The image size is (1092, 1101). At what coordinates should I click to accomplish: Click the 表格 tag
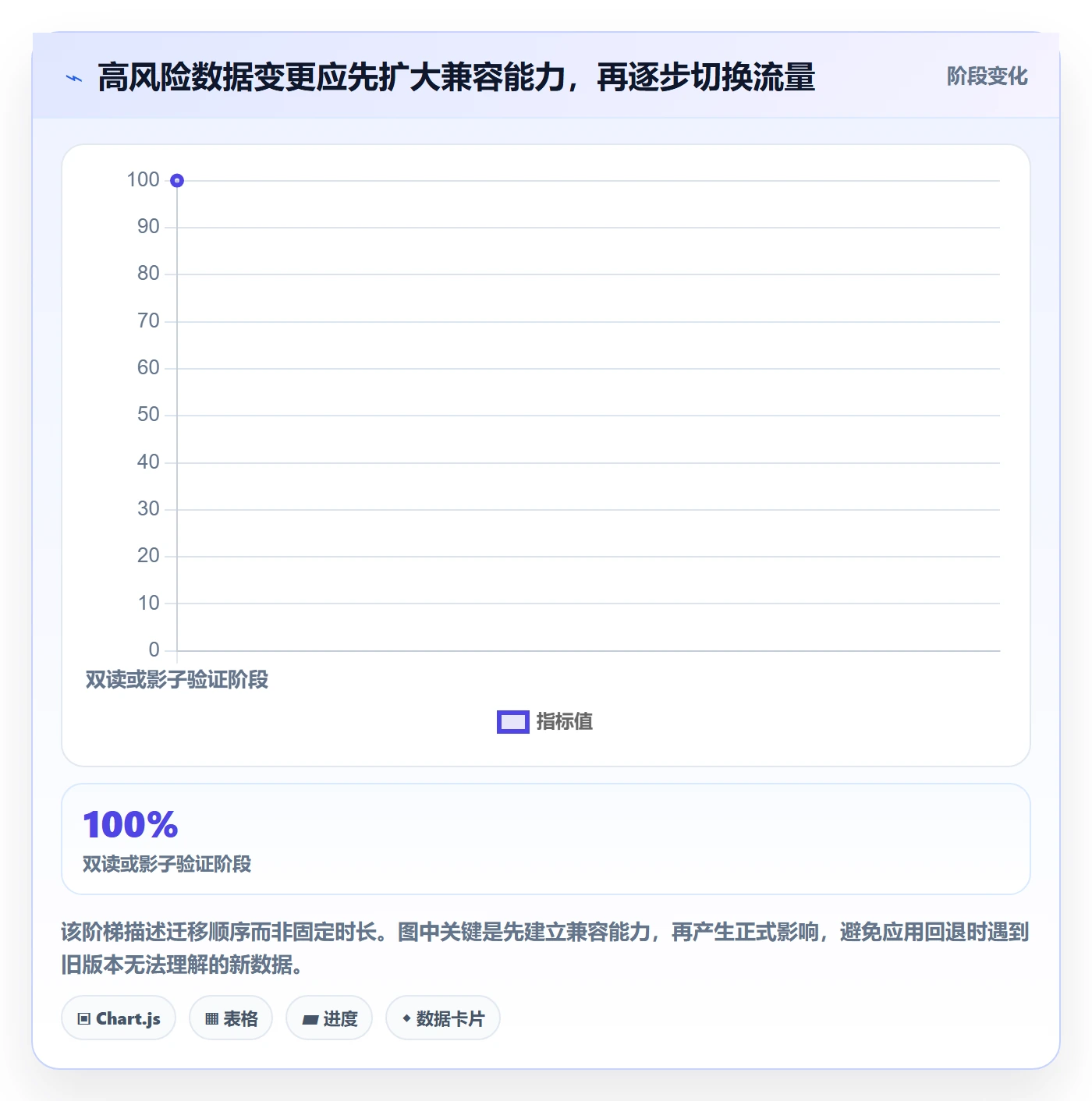(231, 1018)
